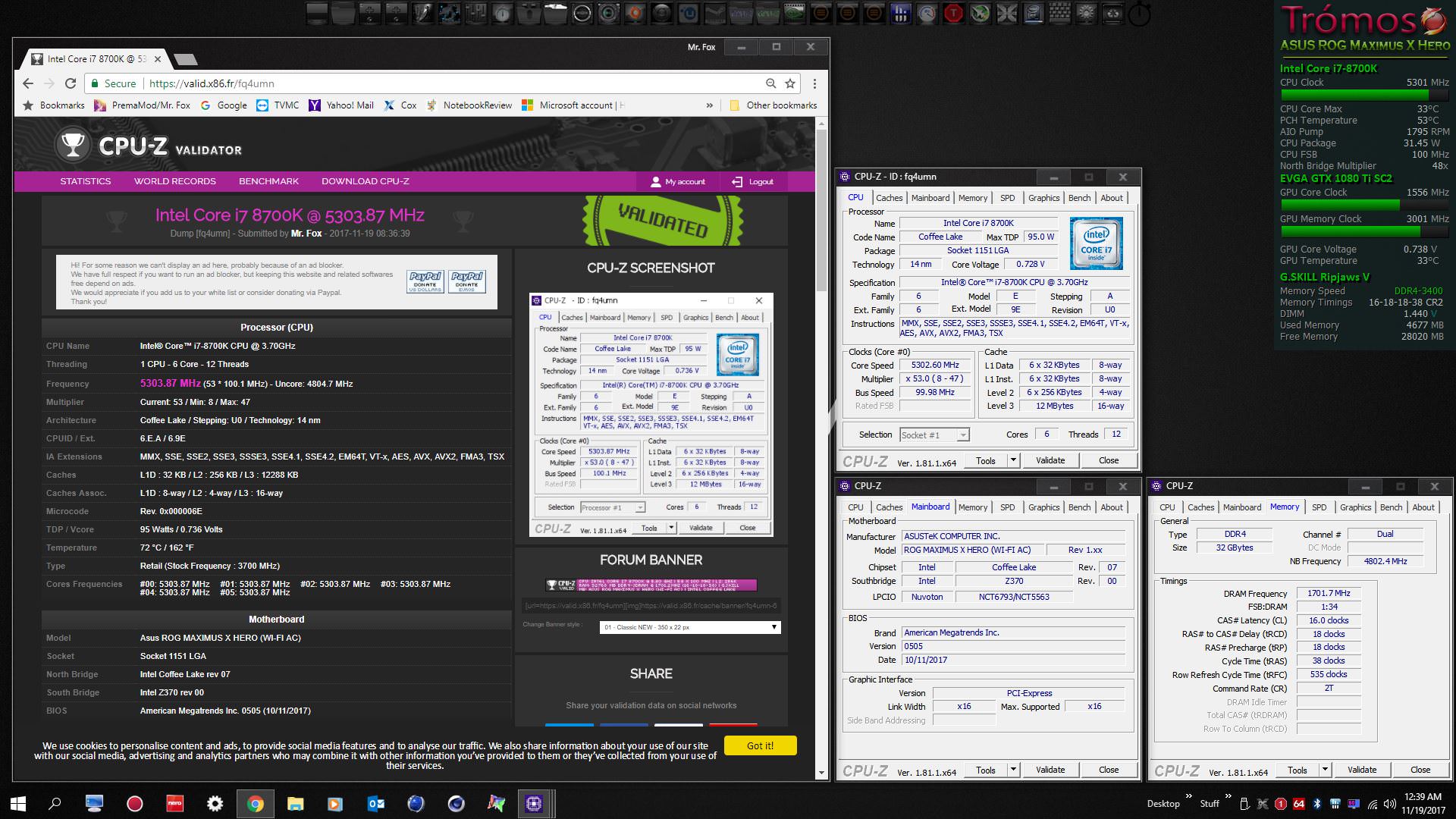Click the Logout icon on validator page
The image size is (1456, 819).
(x=736, y=181)
